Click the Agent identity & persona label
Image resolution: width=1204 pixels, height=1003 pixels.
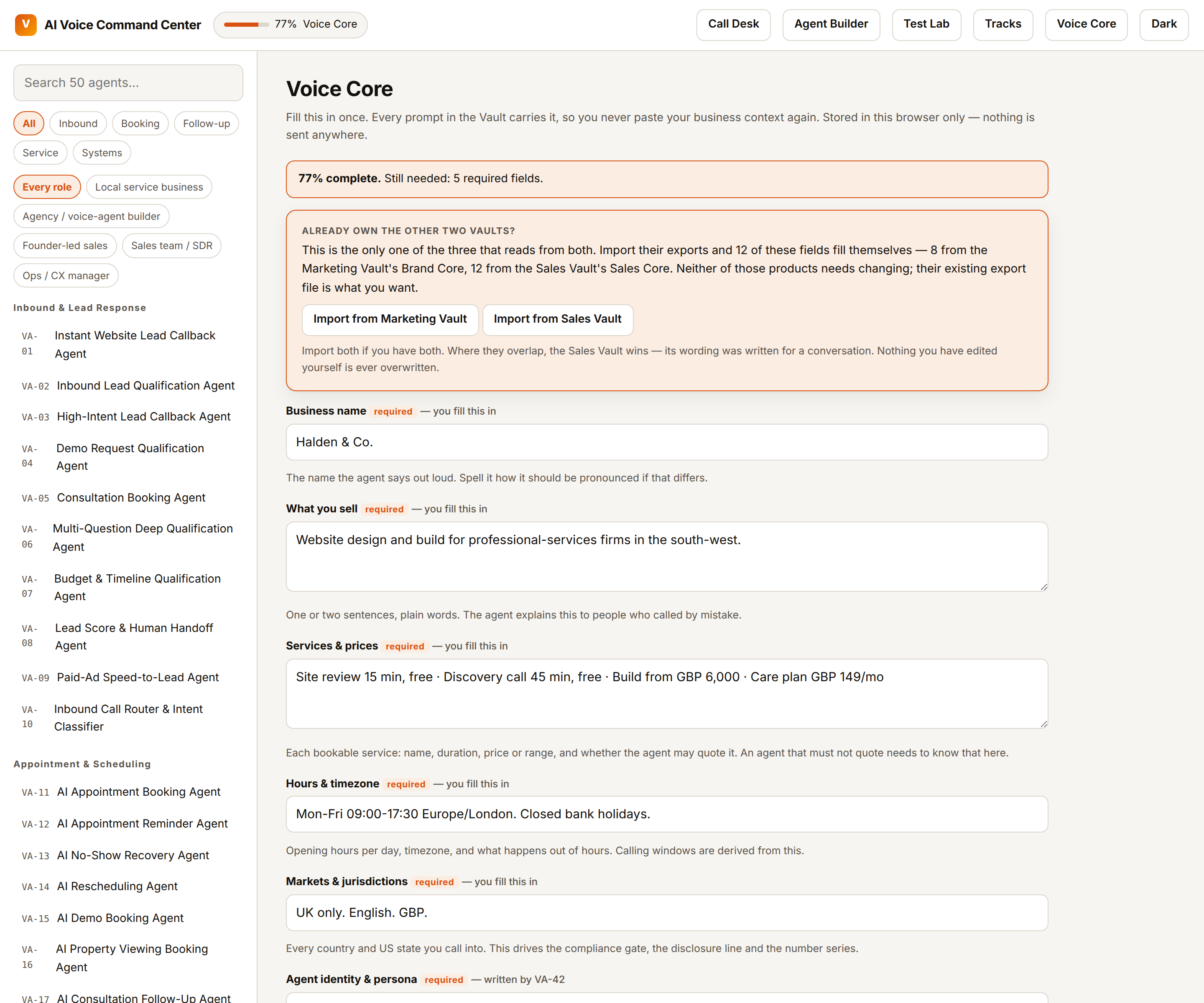(x=352, y=980)
